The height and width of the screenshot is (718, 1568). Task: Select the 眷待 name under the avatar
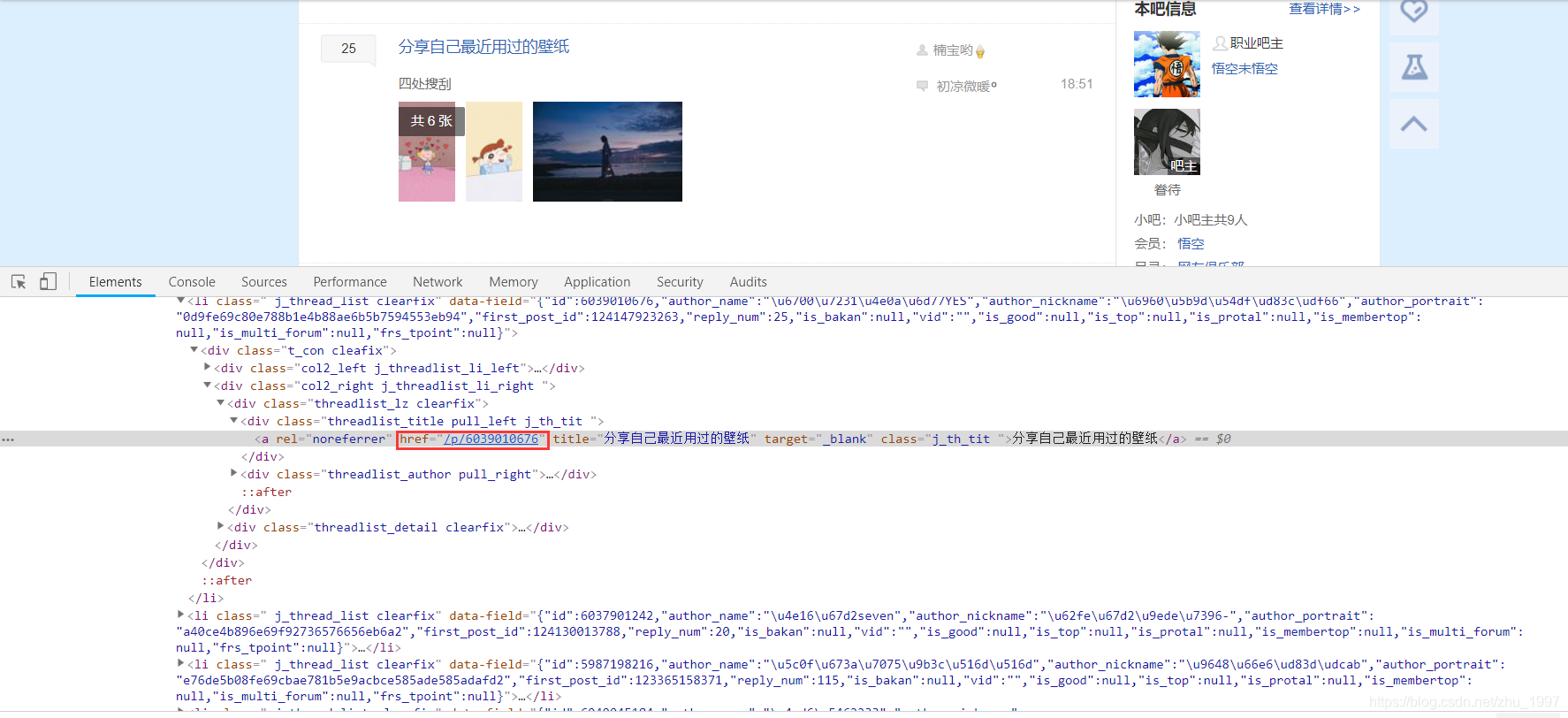tap(1167, 189)
